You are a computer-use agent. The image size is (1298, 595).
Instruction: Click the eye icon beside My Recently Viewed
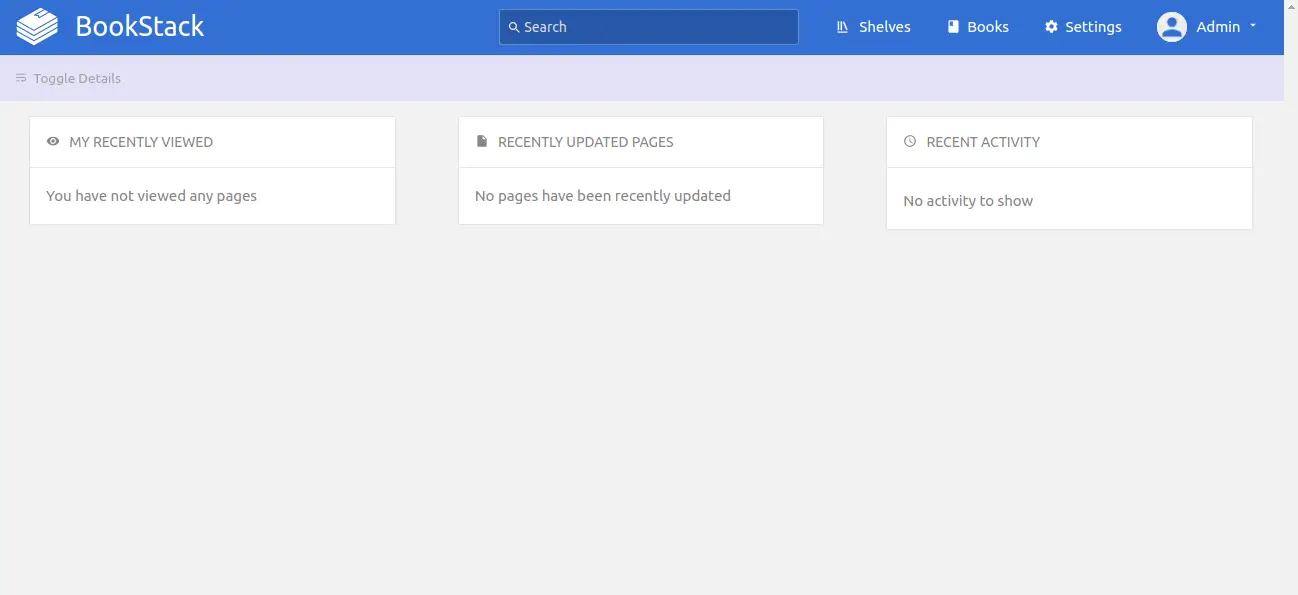(53, 142)
